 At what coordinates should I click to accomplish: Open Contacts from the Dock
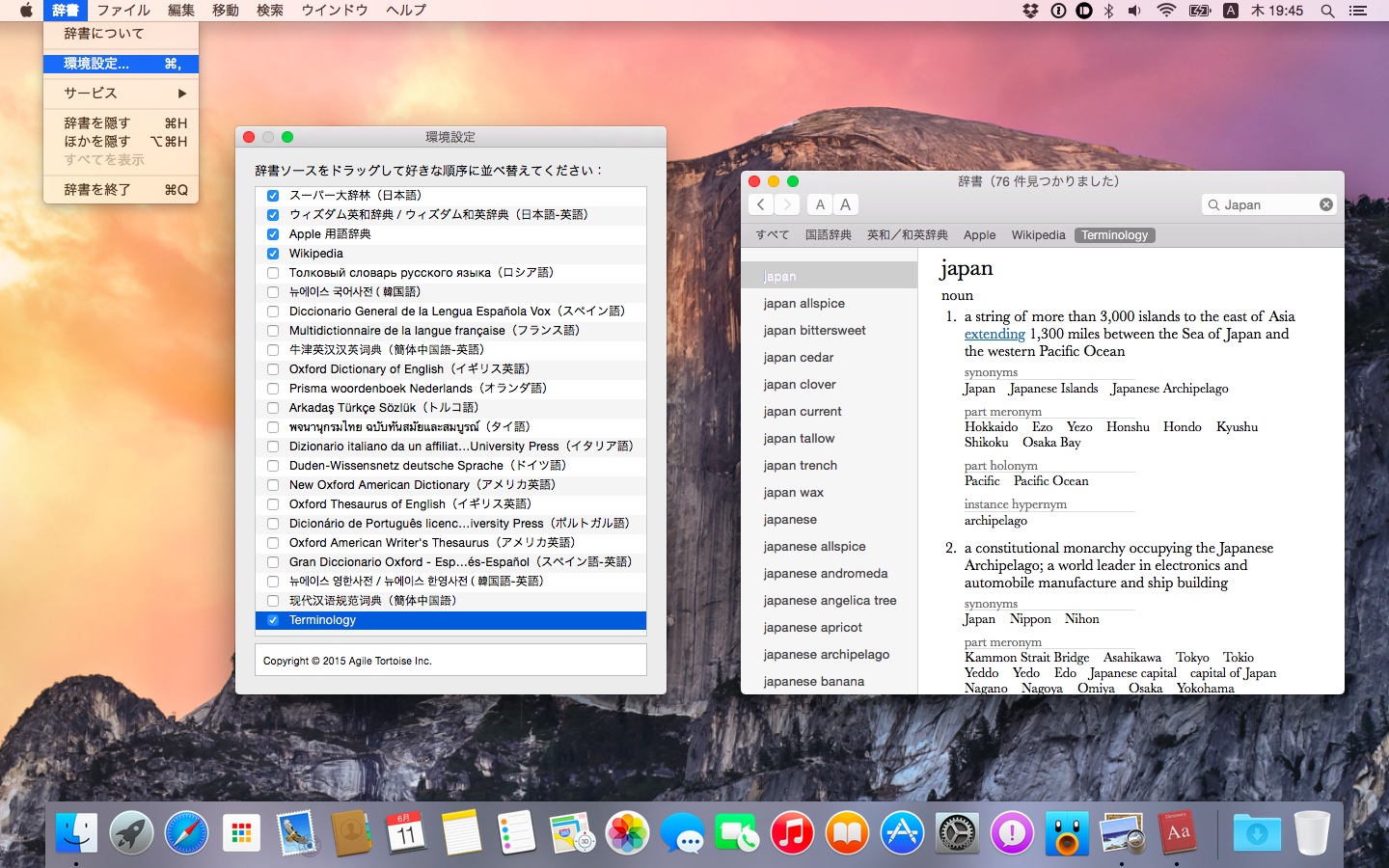click(x=351, y=832)
